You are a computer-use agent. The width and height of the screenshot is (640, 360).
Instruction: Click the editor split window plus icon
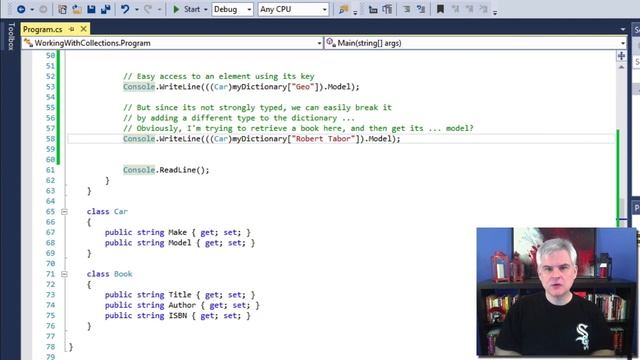pyautogui.click(x=621, y=56)
